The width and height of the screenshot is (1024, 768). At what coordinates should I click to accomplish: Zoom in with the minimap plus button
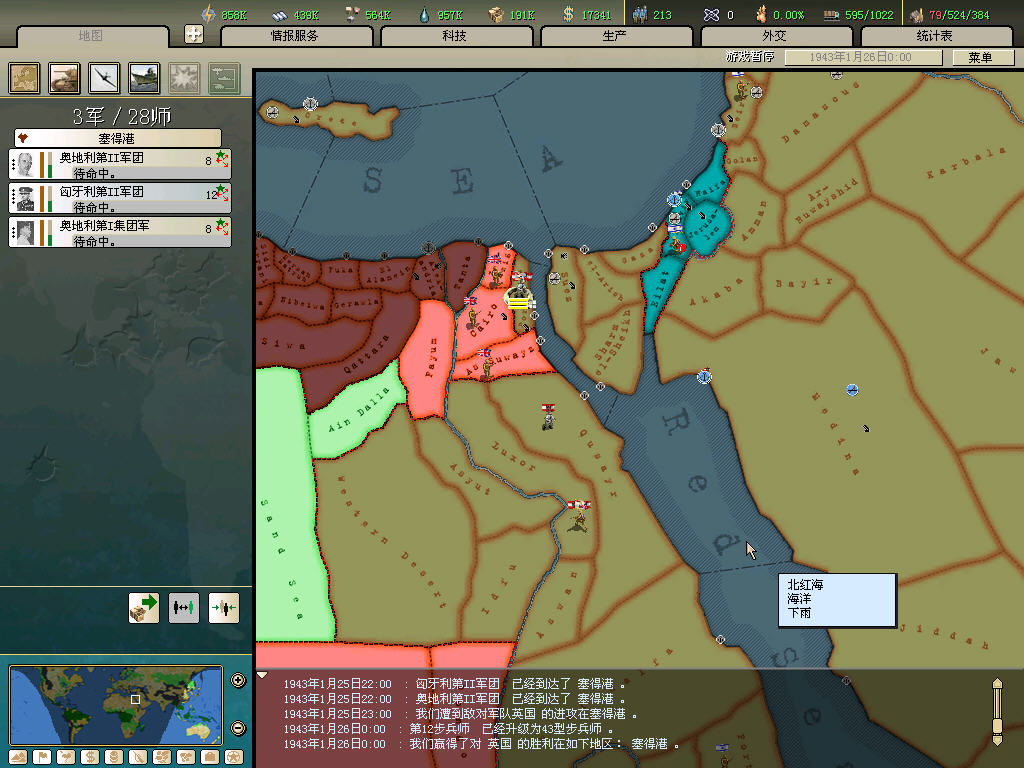238,680
